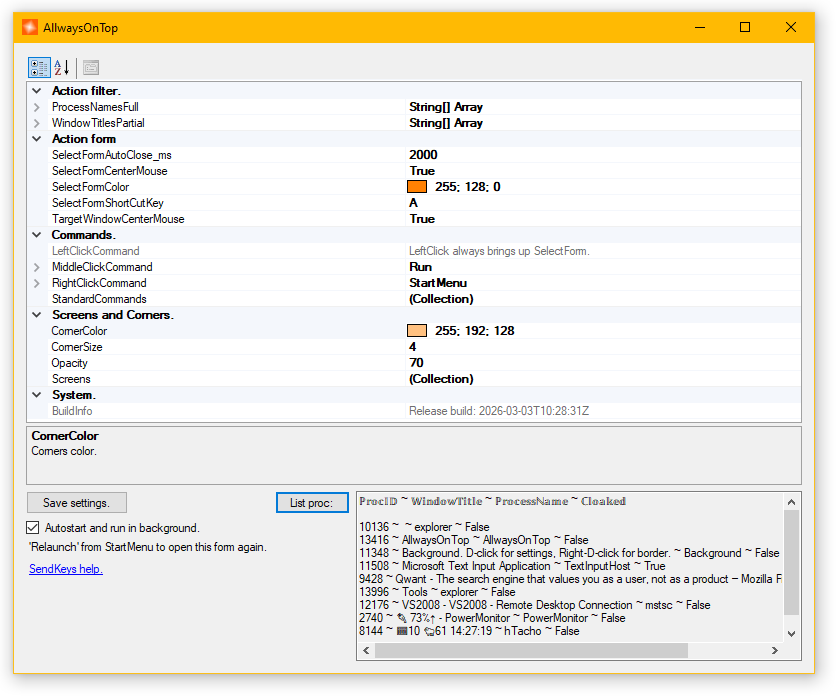
Task: Click the vertical scrollbar thumb of process list
Action: coord(793,564)
